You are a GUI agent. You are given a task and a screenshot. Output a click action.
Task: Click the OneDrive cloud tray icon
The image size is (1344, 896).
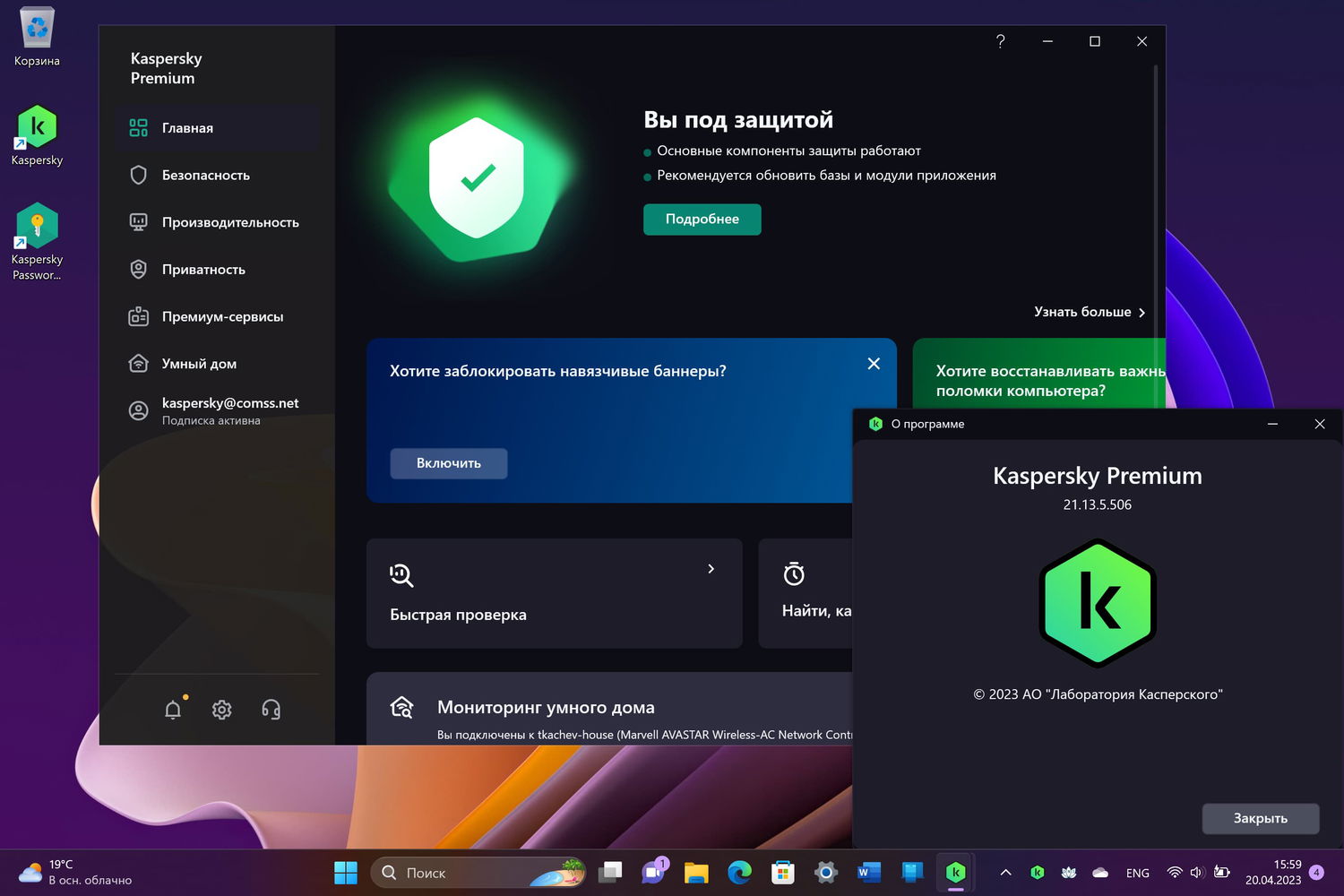(x=1100, y=873)
